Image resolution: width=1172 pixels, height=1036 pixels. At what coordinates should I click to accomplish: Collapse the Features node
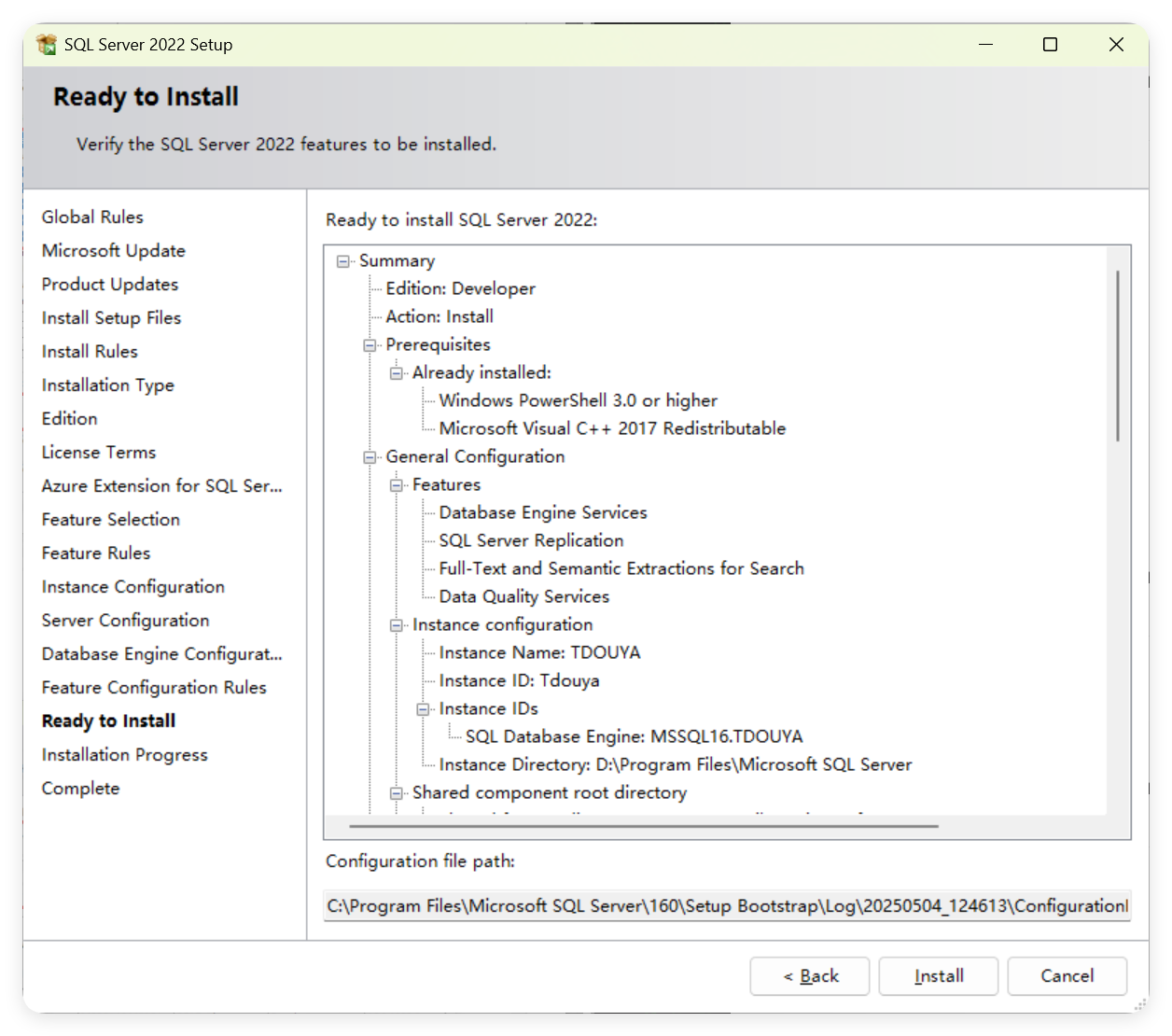(x=397, y=485)
